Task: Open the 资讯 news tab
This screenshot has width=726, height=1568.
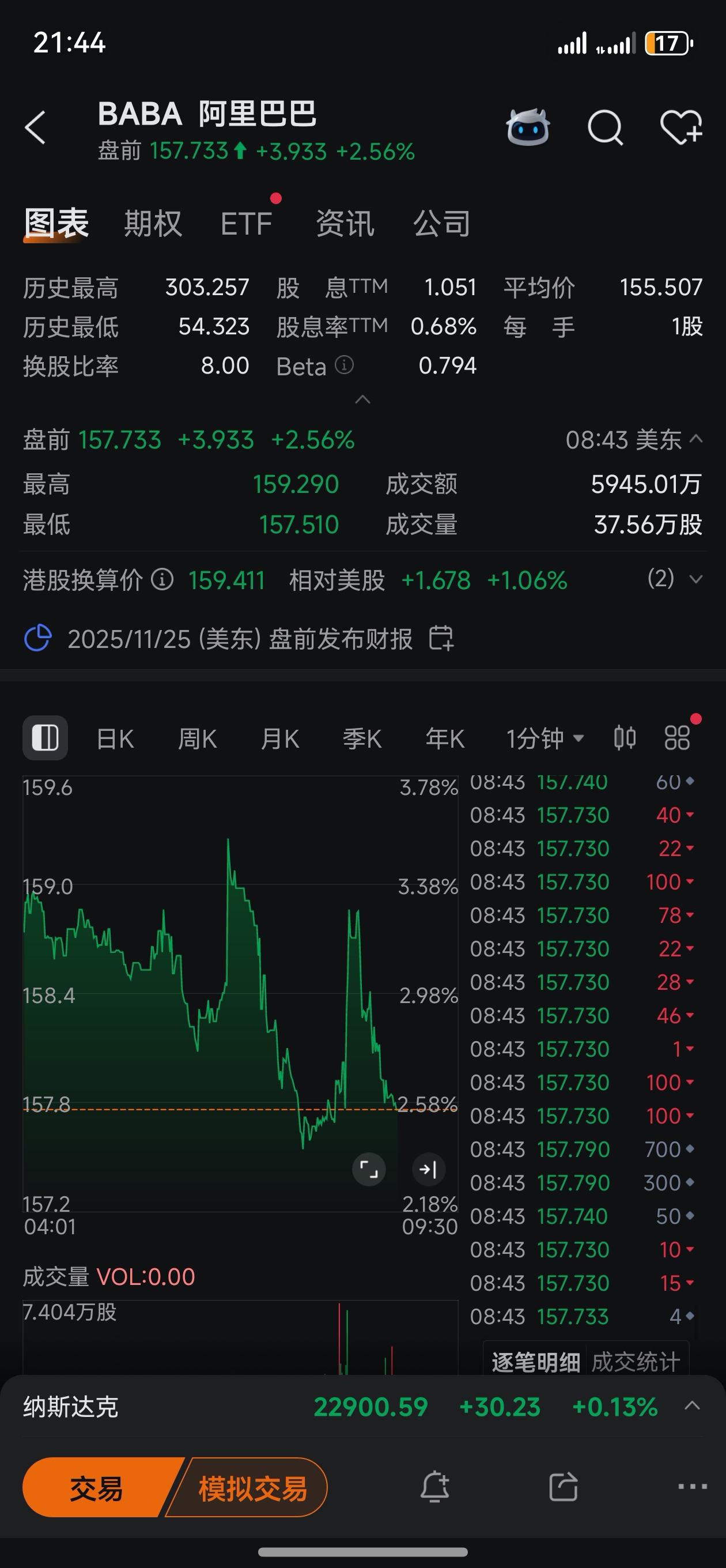Action: (345, 224)
